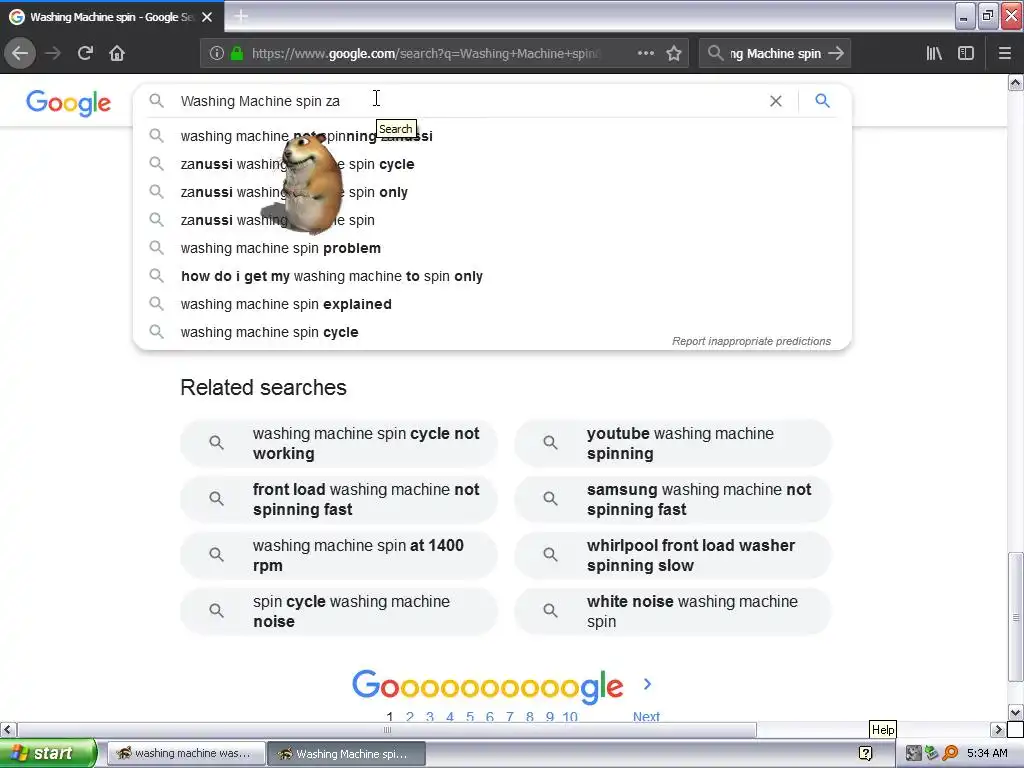
Task: Go to results page 2
Action: [x=409, y=716]
